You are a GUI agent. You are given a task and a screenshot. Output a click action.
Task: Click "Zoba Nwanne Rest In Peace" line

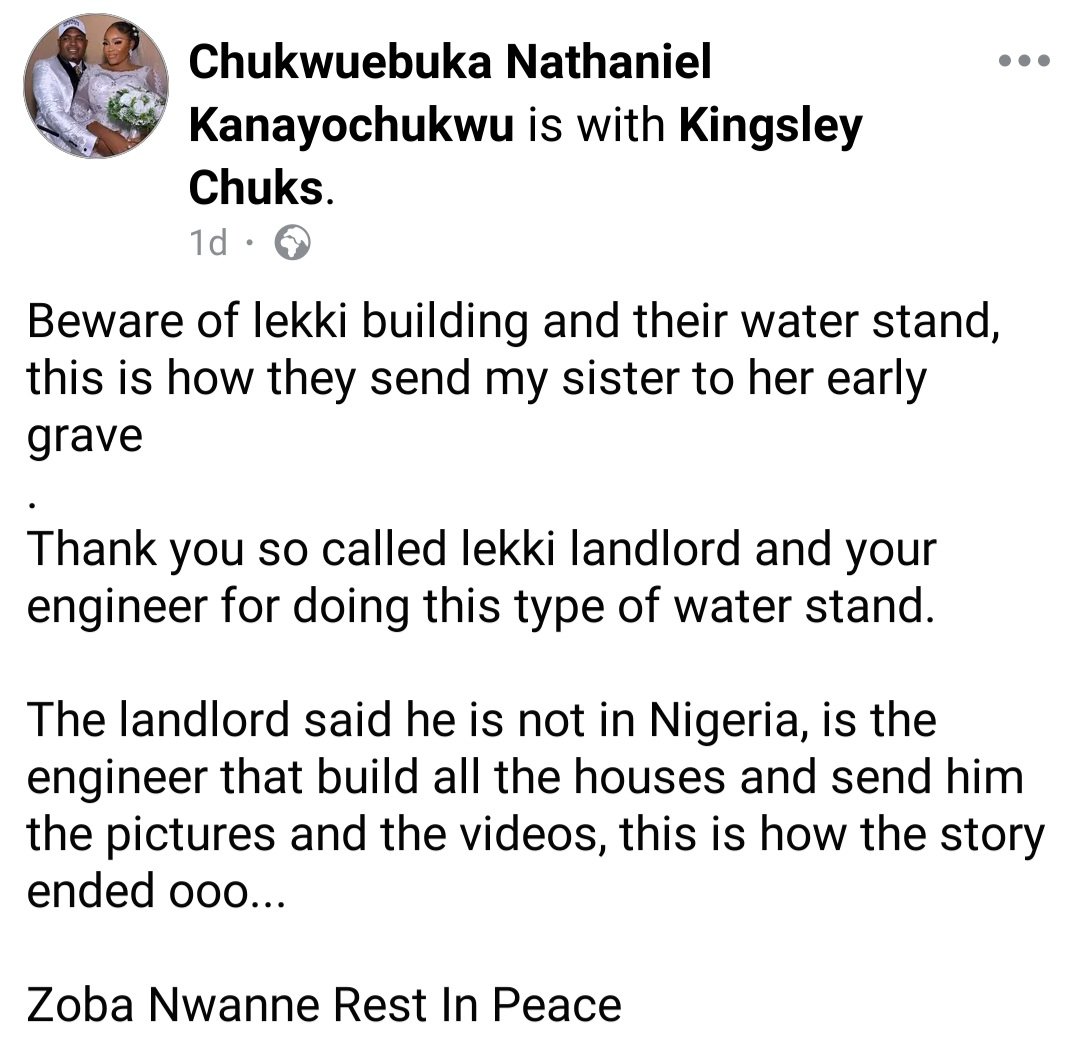[x=324, y=1005]
